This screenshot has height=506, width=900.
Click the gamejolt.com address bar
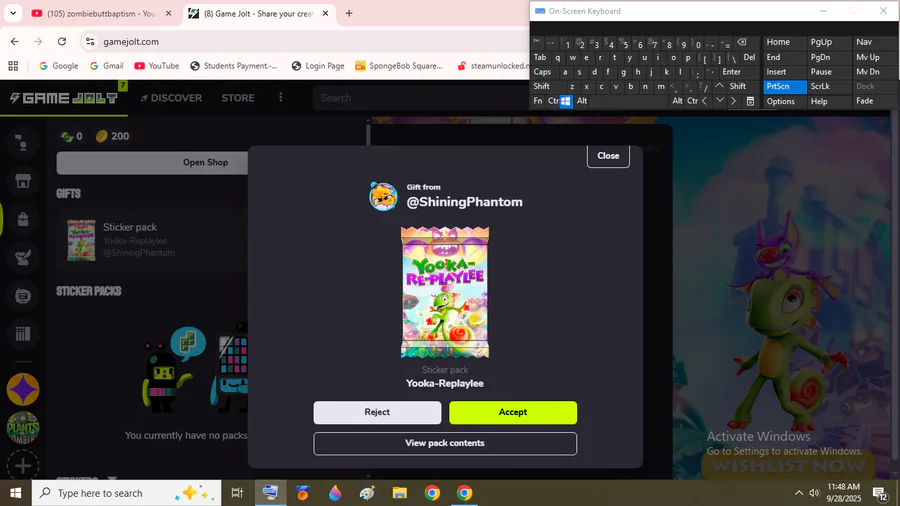[310, 41]
